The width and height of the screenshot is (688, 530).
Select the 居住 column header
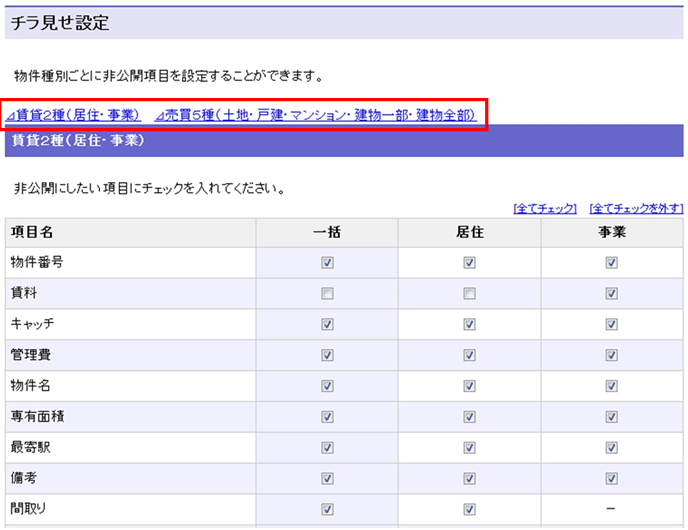coord(469,232)
